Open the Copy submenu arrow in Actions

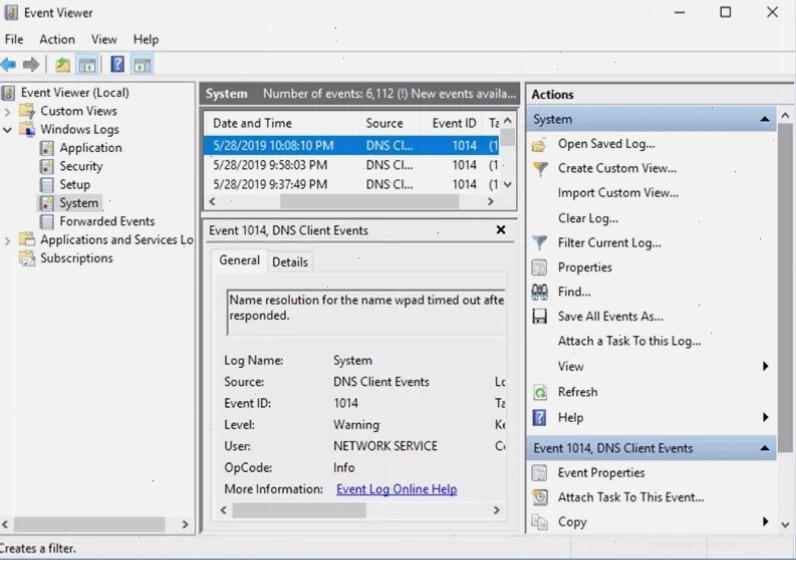pos(765,521)
